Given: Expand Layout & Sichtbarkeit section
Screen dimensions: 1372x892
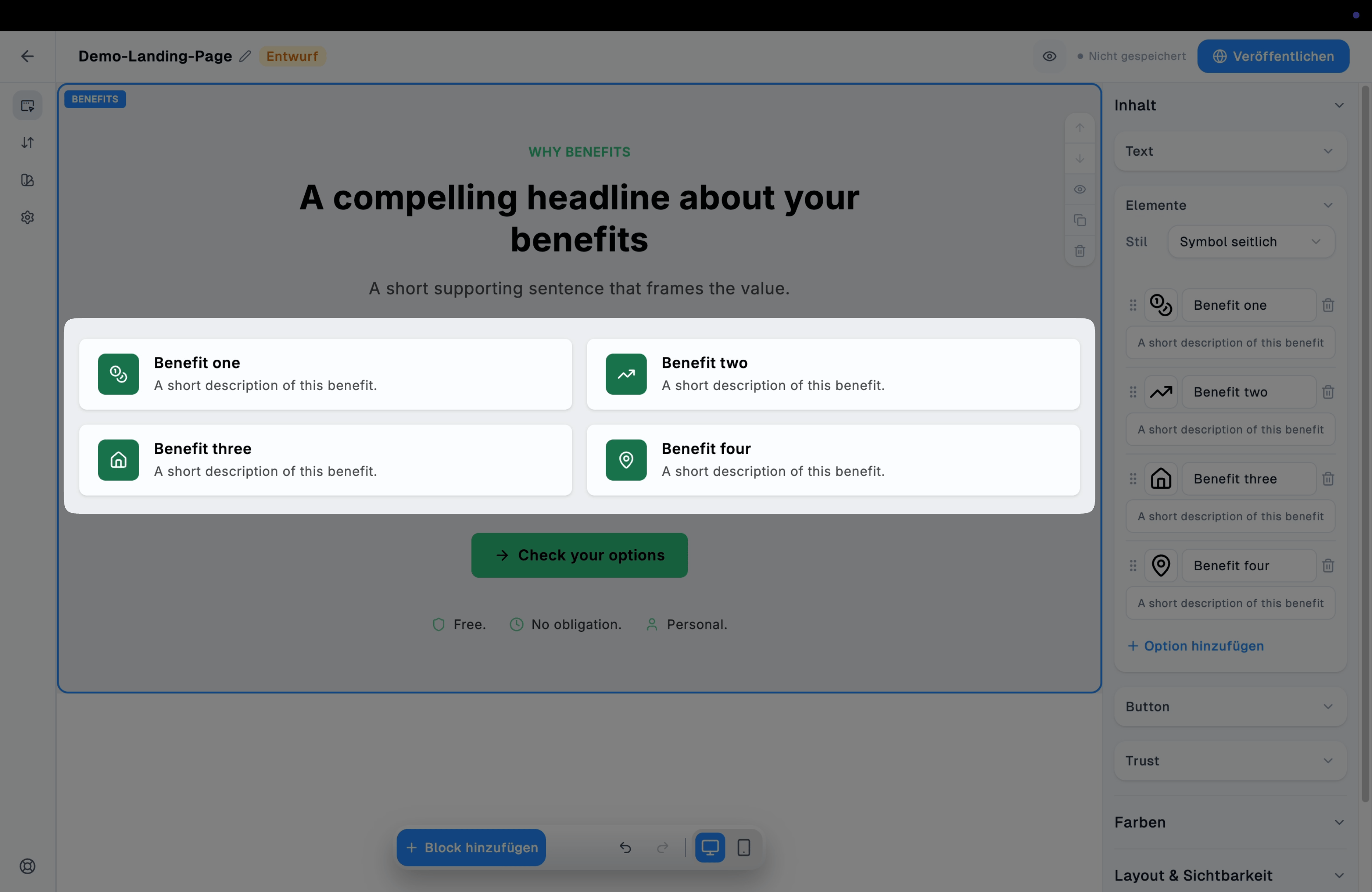Looking at the screenshot, I should (1230, 875).
